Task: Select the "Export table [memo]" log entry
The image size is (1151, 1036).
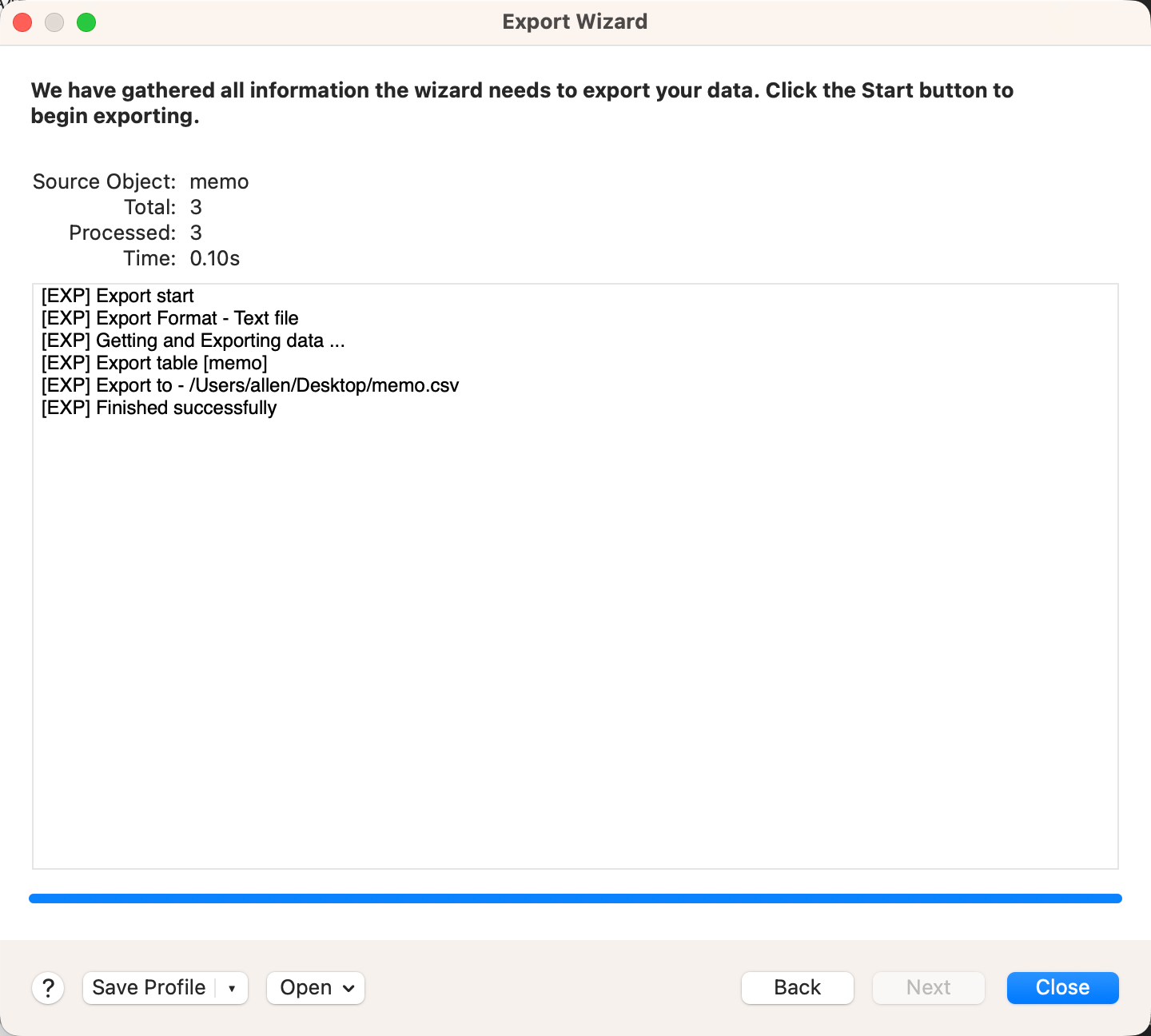Action: click(x=154, y=363)
